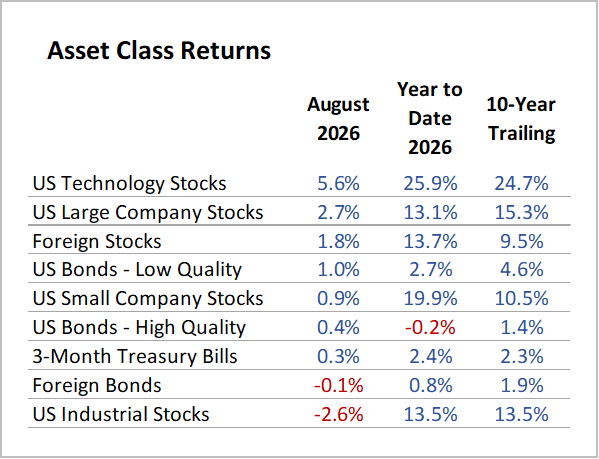Select the Foreign Stocks row label
The height and width of the screenshot is (459, 599).
pos(97,241)
